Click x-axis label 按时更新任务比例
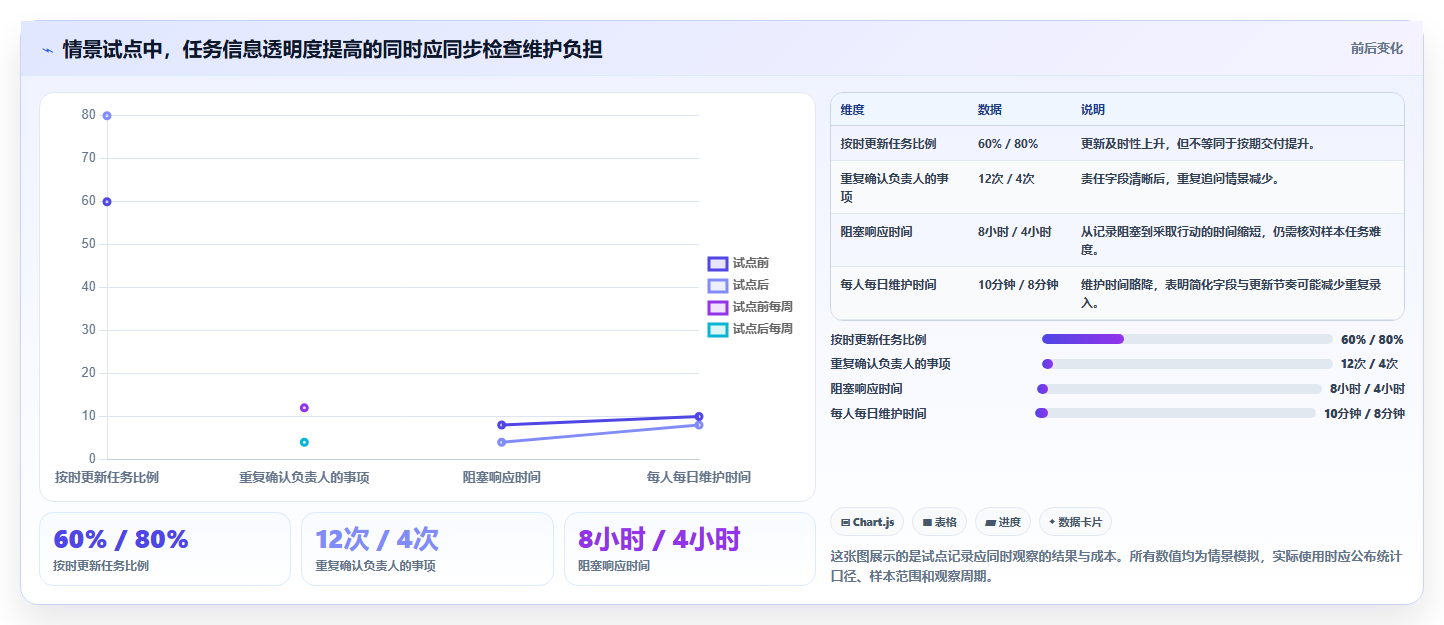 [x=107, y=478]
